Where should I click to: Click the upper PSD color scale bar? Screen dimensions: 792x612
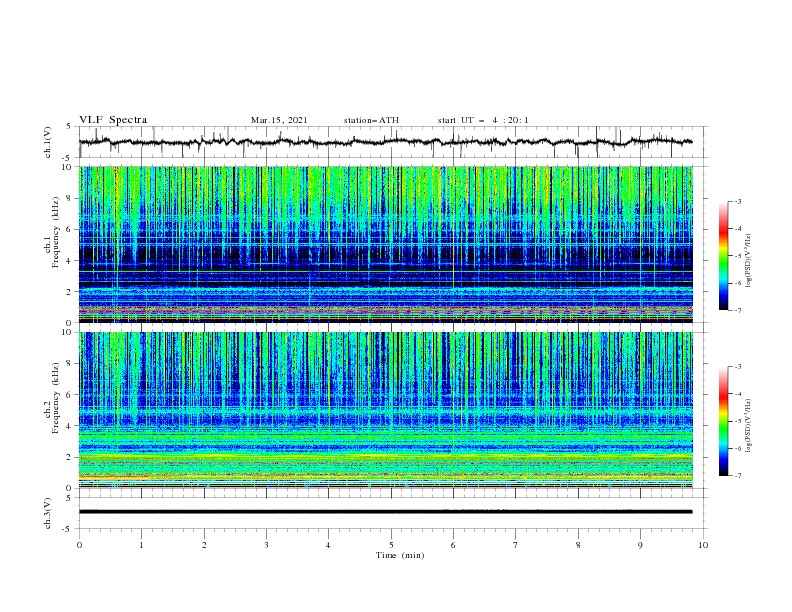[x=723, y=256]
